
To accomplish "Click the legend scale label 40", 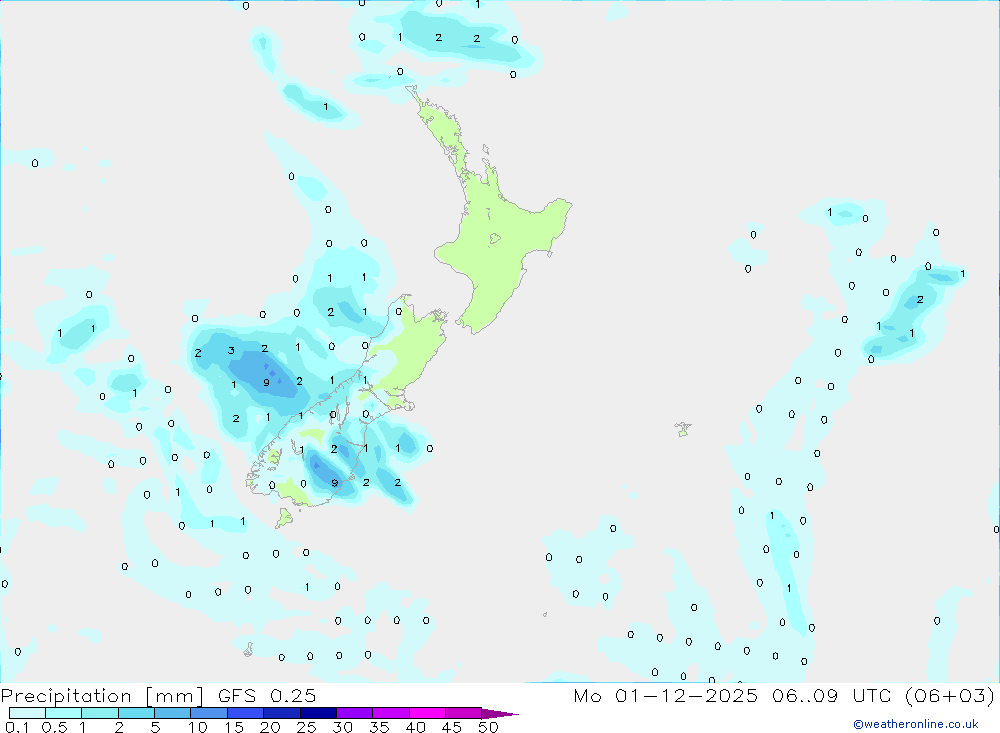I will (416, 727).
